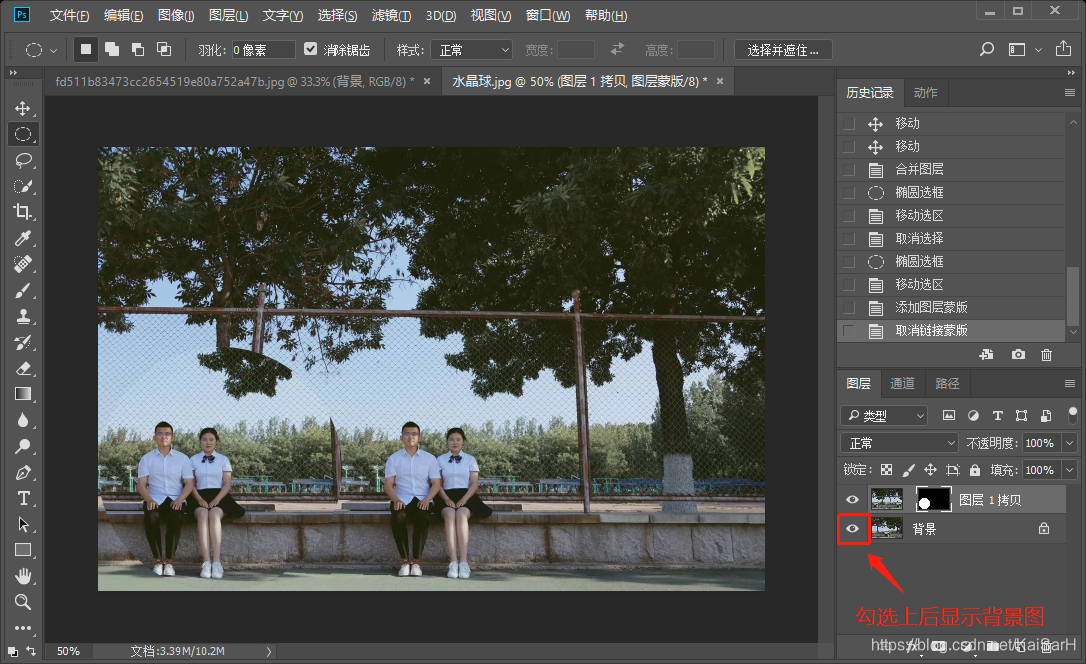Select the Type tool

coord(23,499)
